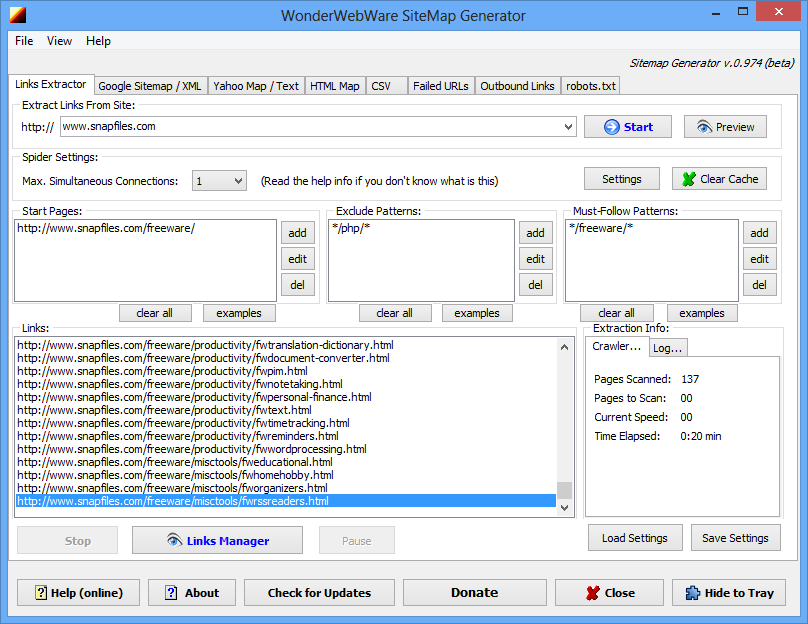Screen dimensions: 808x624
Task: Select the highlighted fwrssreaders.html link
Action: coord(286,501)
